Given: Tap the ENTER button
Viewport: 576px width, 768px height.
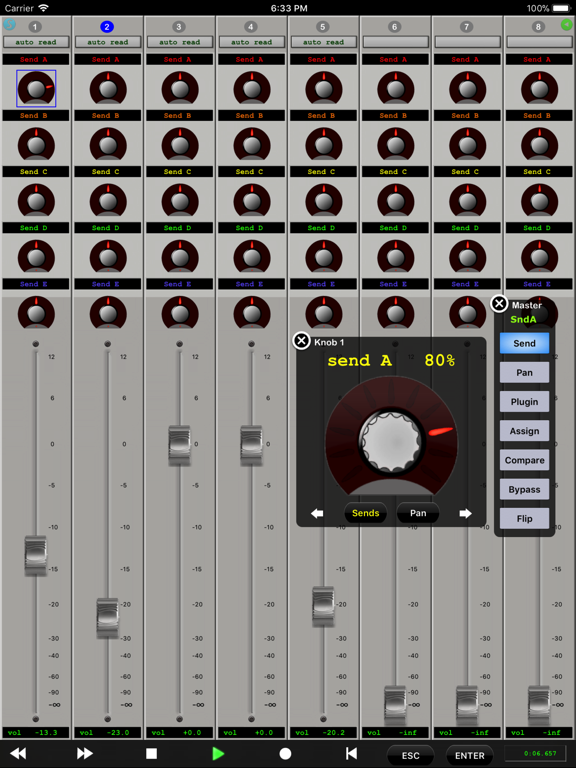Looking at the screenshot, I should click(470, 756).
